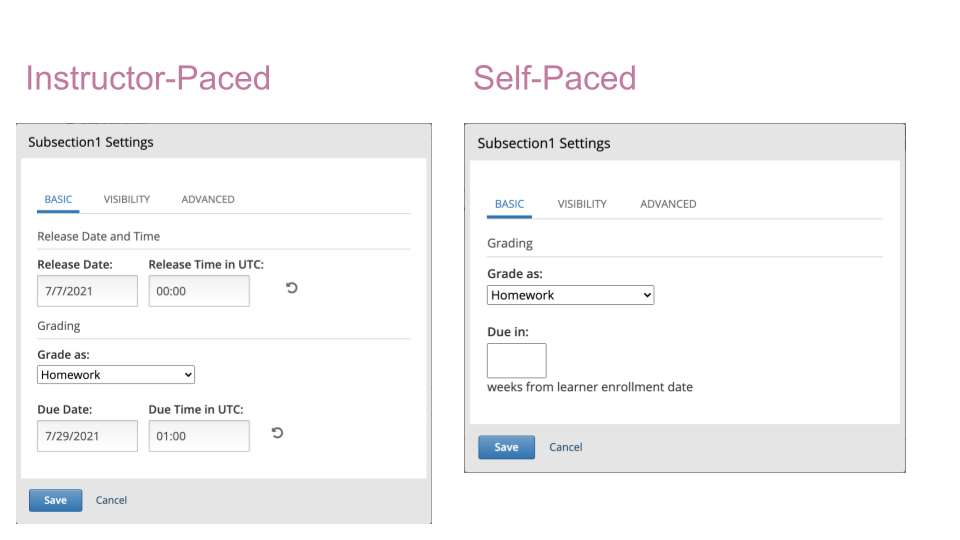Screen dimensions: 960x540
Task: Switch to VISIBILITY tab in Self-Paced dialog
Action: pyautogui.click(x=582, y=204)
